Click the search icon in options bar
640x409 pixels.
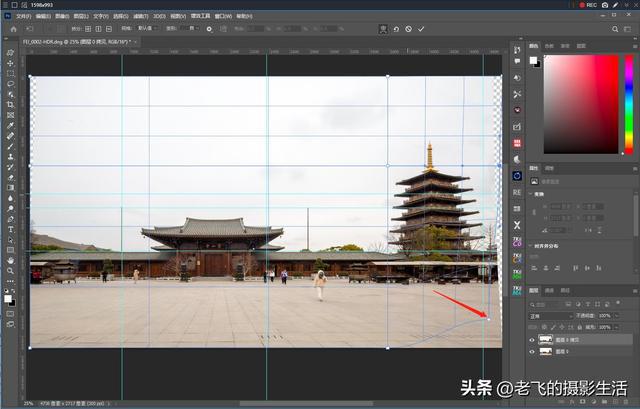(615, 29)
